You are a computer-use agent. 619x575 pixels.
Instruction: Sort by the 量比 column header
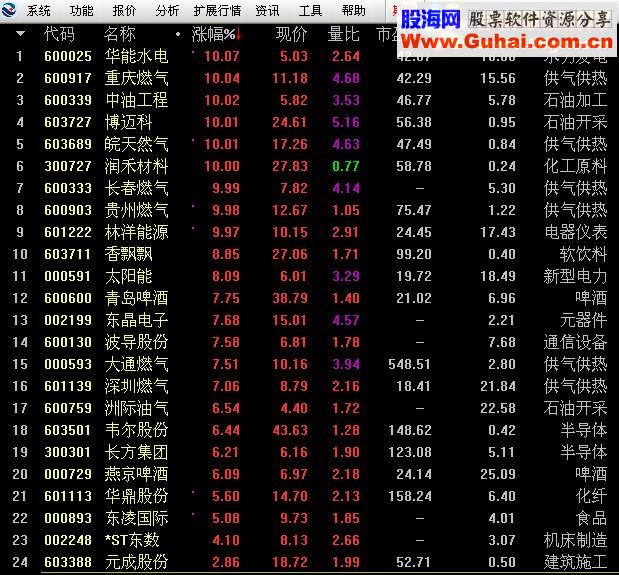343,34
